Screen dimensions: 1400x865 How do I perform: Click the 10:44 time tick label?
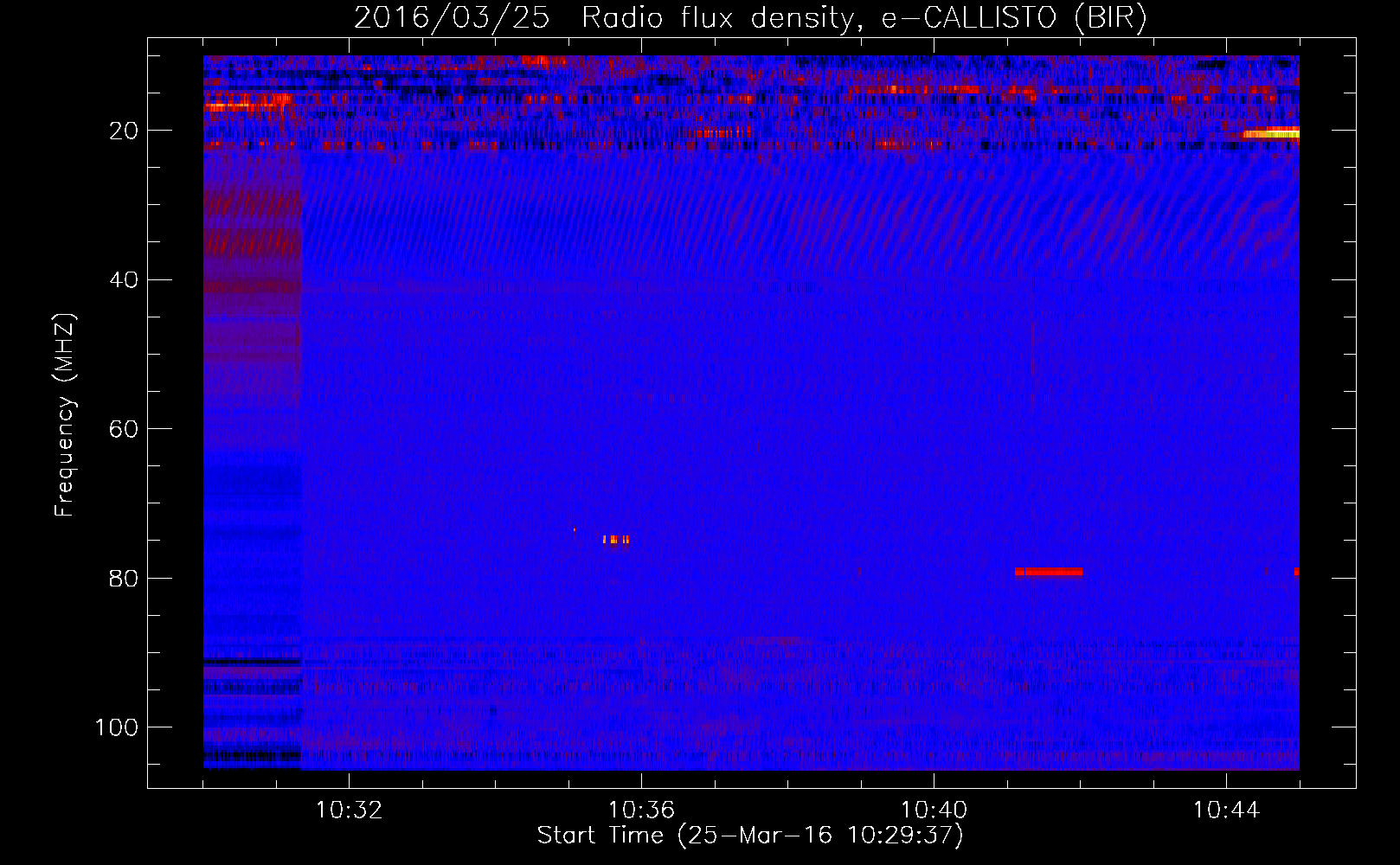[1226, 811]
